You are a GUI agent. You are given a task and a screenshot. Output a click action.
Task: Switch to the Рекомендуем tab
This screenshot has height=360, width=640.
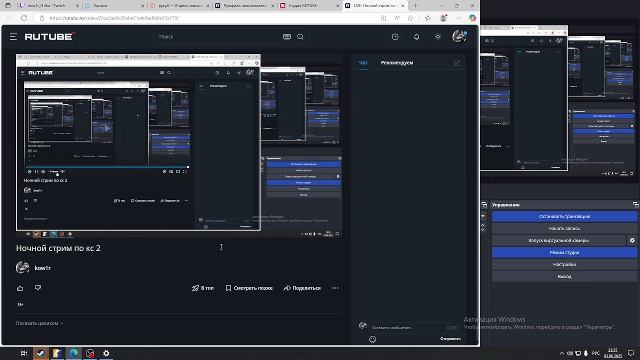[x=397, y=63]
